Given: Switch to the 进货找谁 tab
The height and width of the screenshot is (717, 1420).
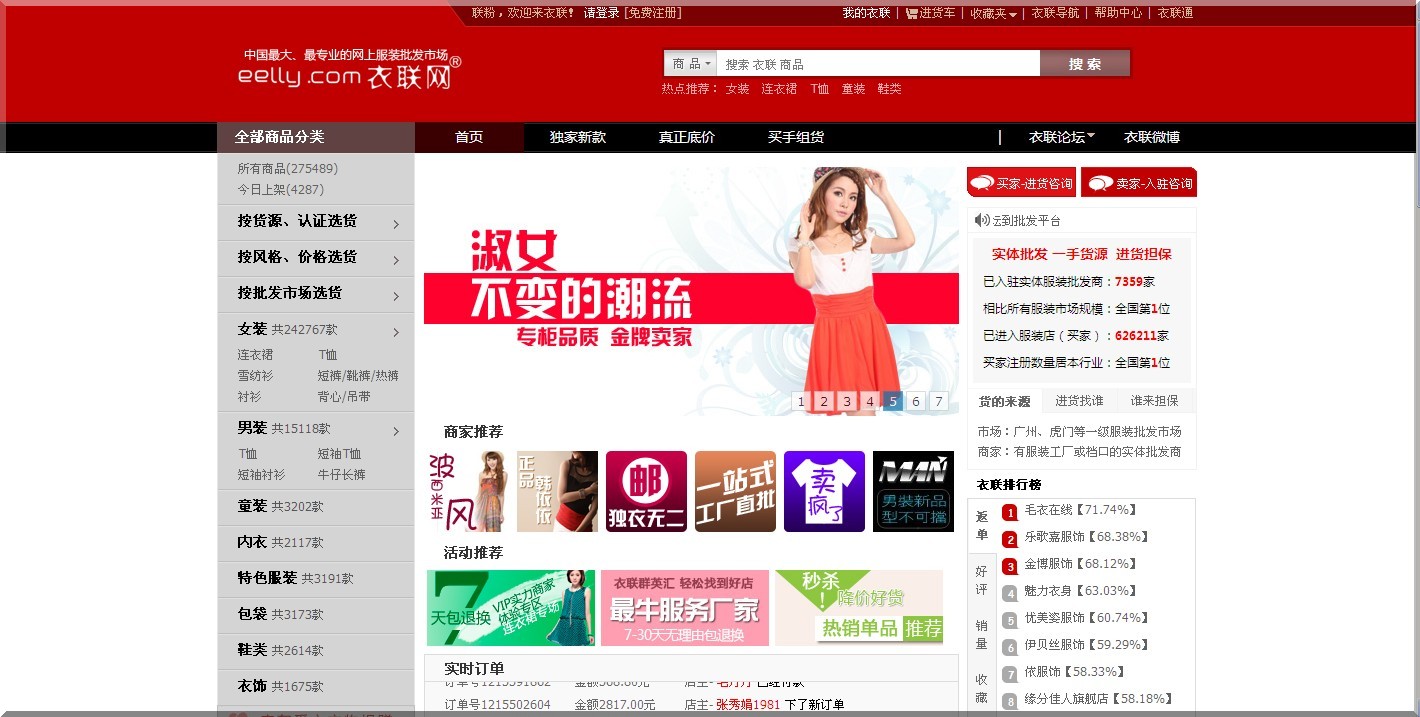Looking at the screenshot, I should pos(1079,401).
